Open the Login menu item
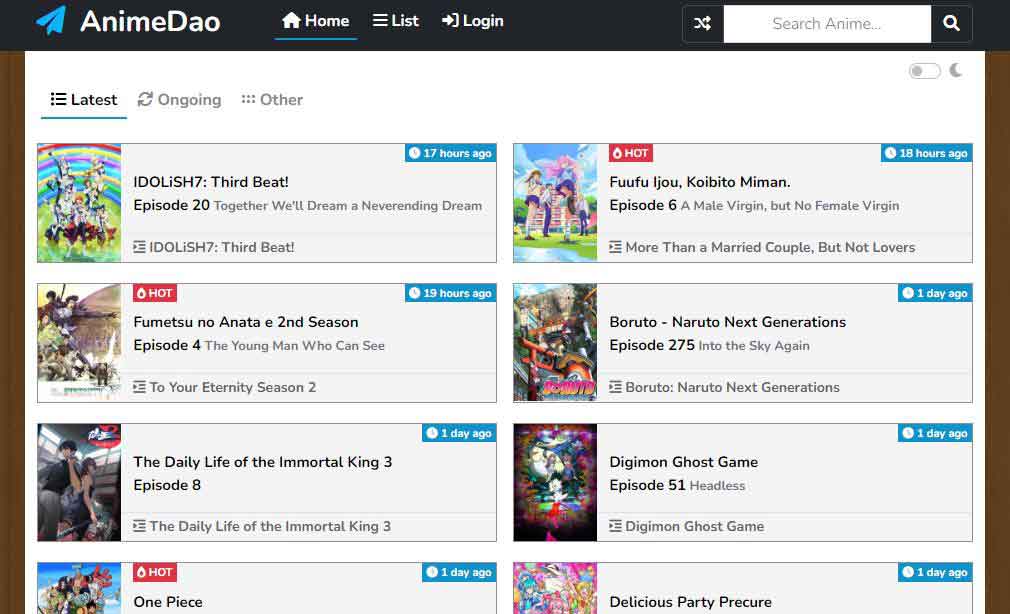Screen dimensions: 1010x614 click(x=473, y=21)
